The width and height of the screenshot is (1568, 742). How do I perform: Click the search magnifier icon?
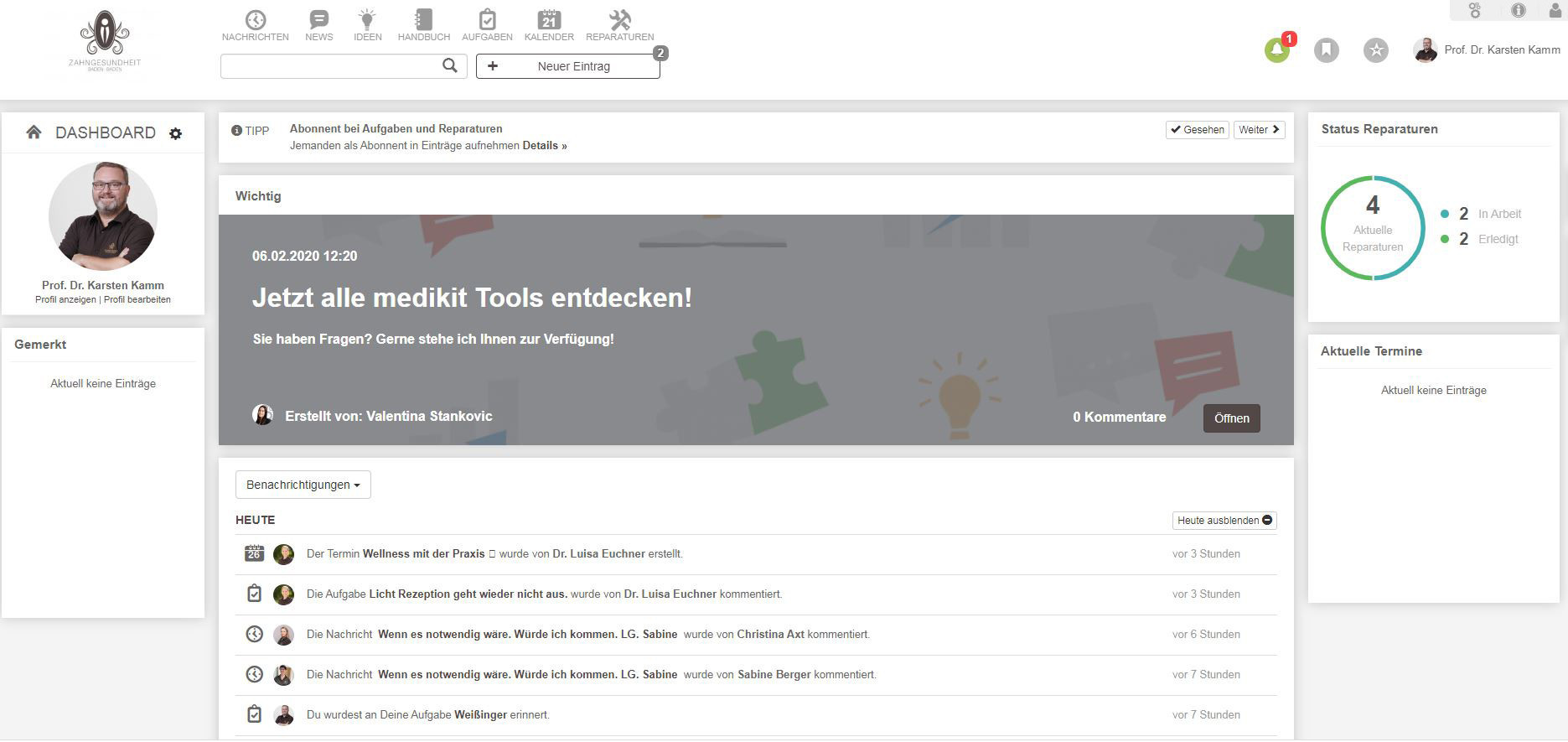coord(450,65)
